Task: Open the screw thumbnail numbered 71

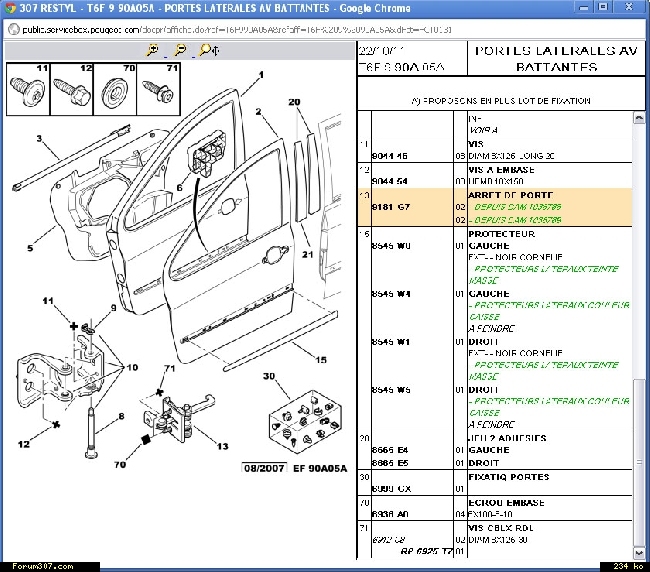Action: [x=158, y=89]
